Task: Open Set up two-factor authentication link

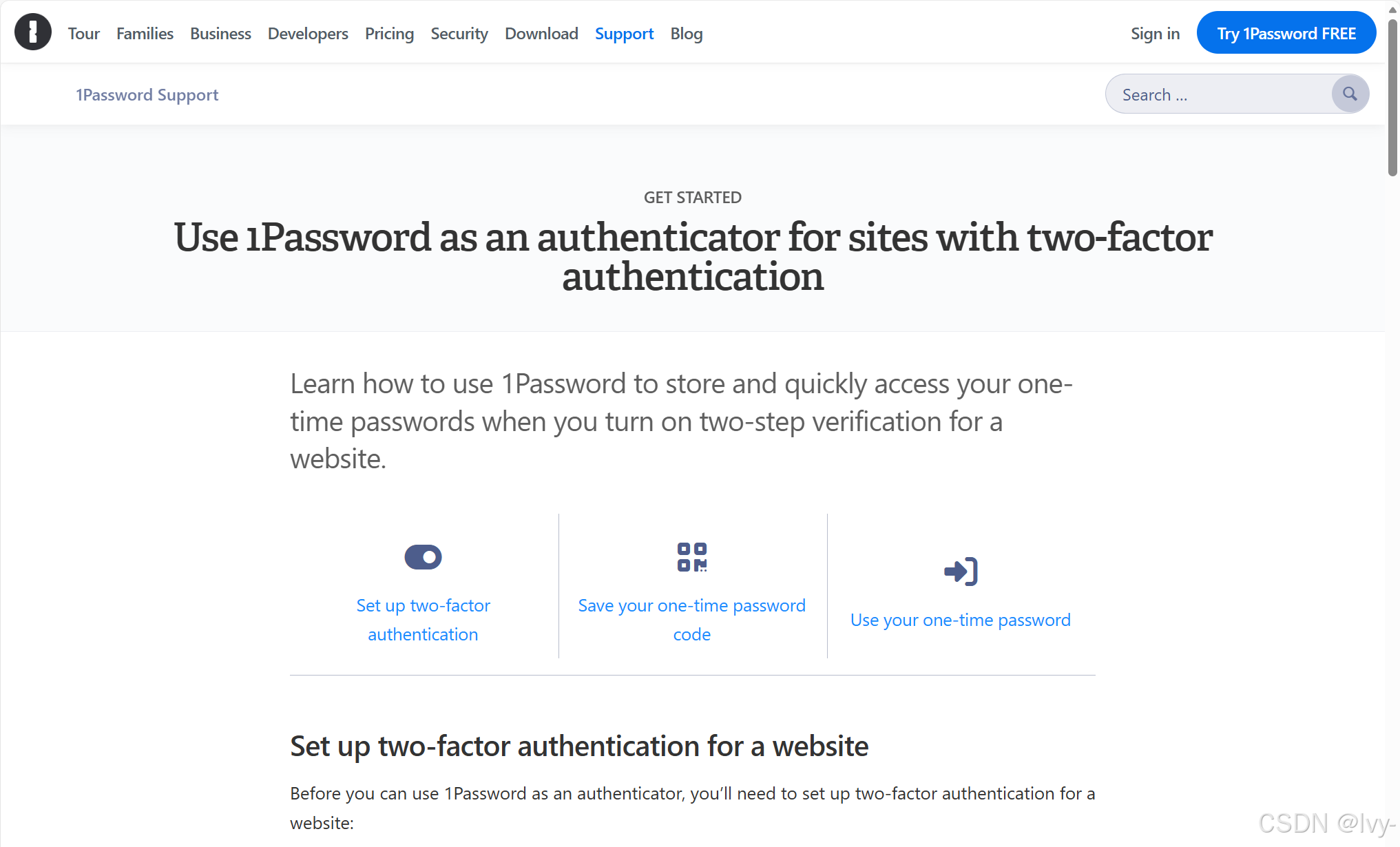Action: click(423, 619)
